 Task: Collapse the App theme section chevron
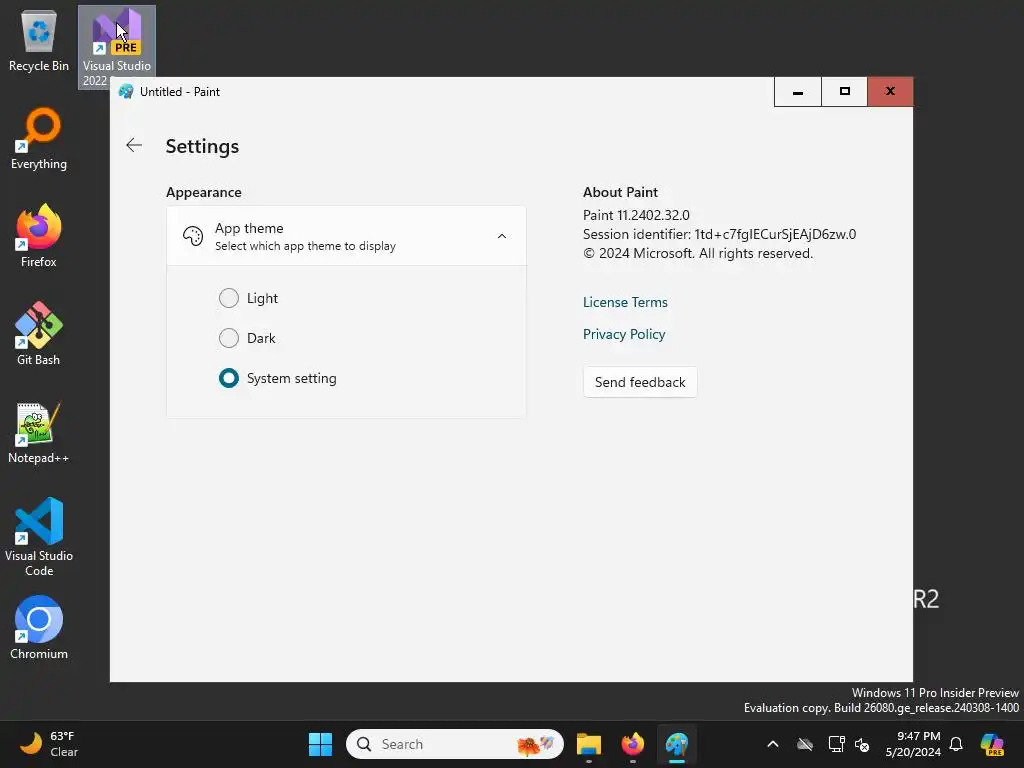(x=502, y=236)
